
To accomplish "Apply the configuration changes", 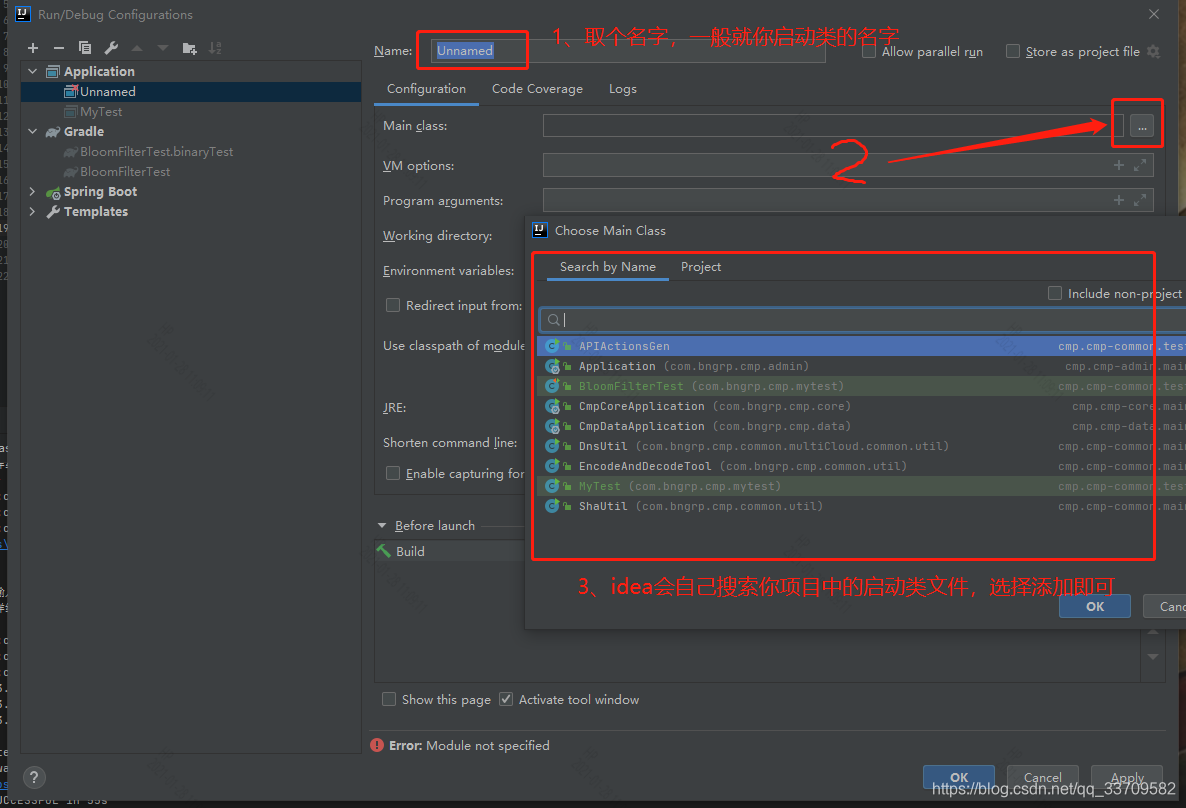I will 1126,777.
